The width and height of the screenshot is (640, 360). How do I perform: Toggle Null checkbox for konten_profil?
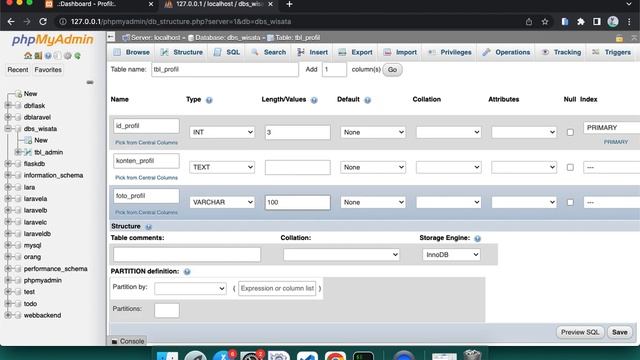[x=570, y=167]
